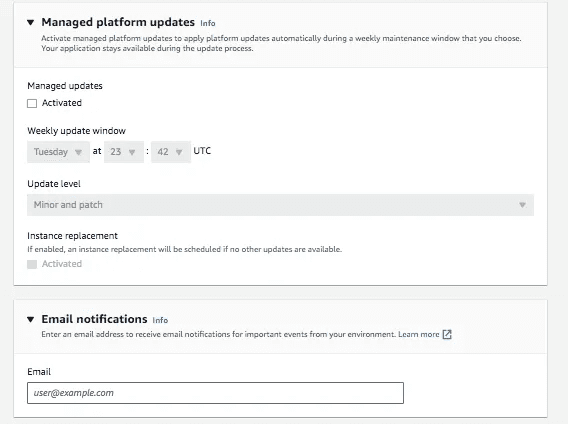
Task: Collapse the Email notifications section
Action: click(31, 319)
